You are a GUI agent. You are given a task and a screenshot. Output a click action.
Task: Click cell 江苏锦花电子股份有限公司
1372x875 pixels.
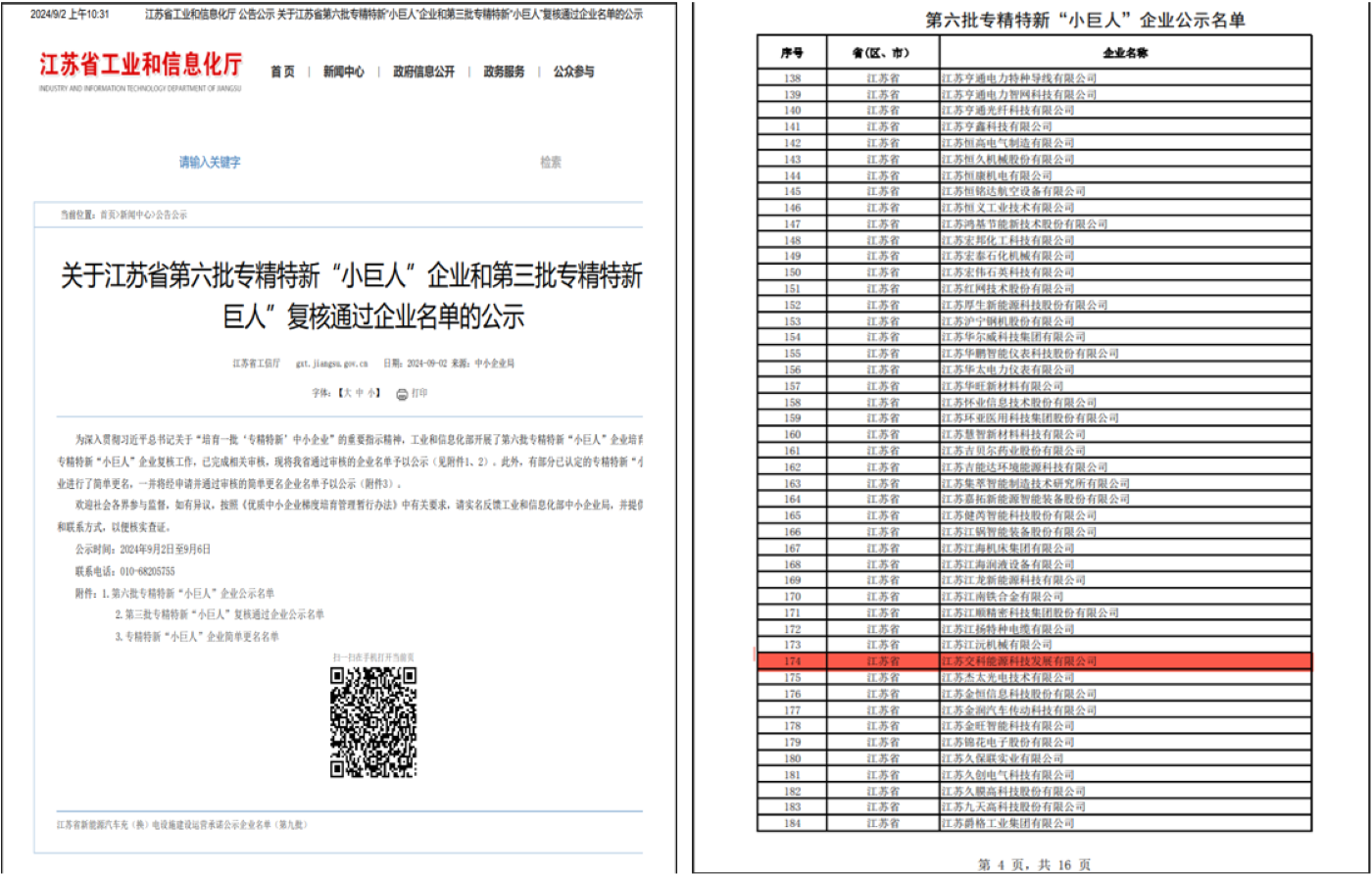[1125, 742]
